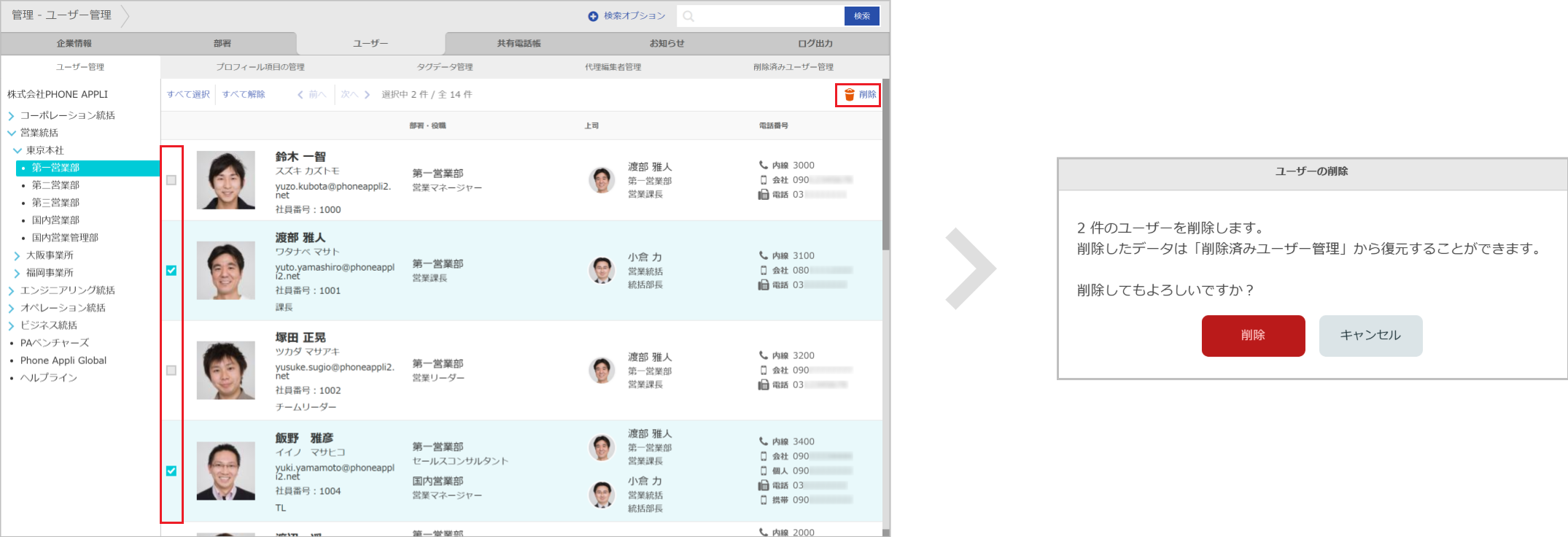The height and width of the screenshot is (537, 1568).
Task: Click the すべて解除 link
Action: [244, 95]
